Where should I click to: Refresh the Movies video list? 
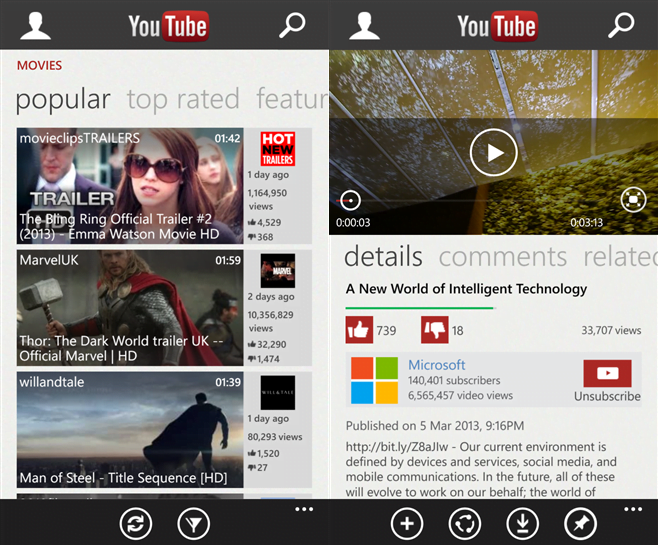135,524
